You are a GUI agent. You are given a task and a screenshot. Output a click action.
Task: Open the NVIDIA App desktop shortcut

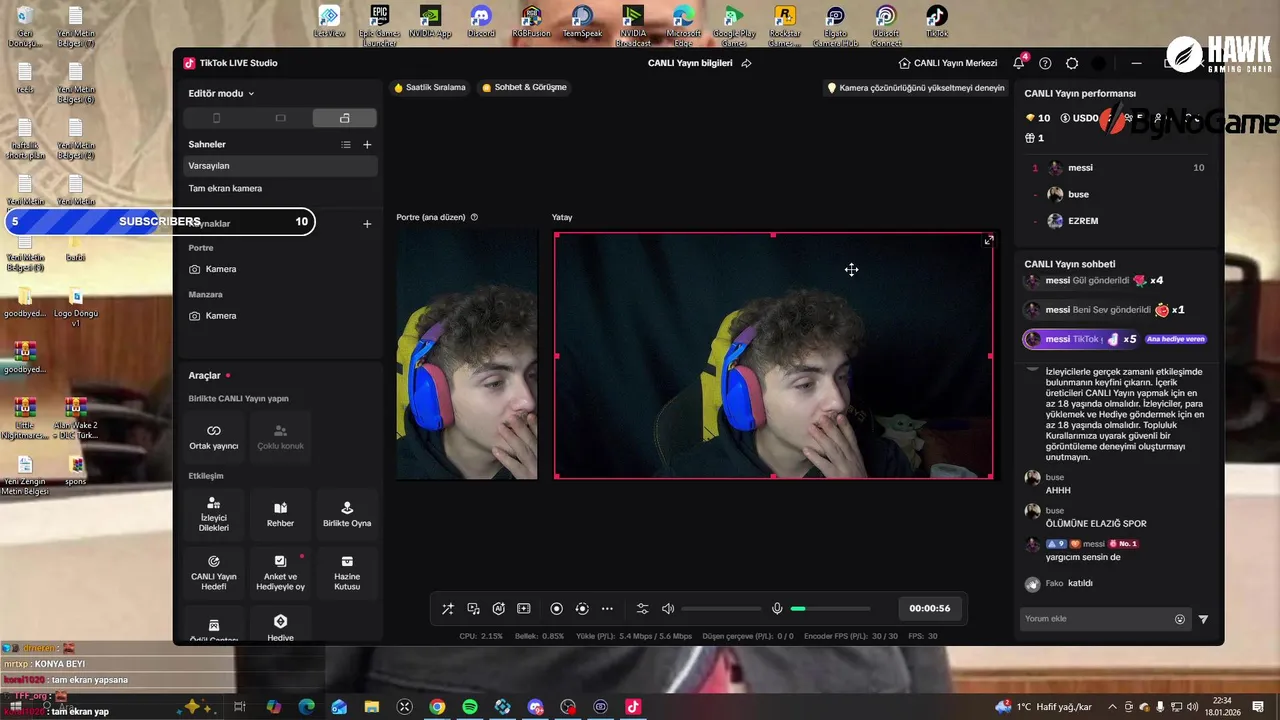coord(430,22)
